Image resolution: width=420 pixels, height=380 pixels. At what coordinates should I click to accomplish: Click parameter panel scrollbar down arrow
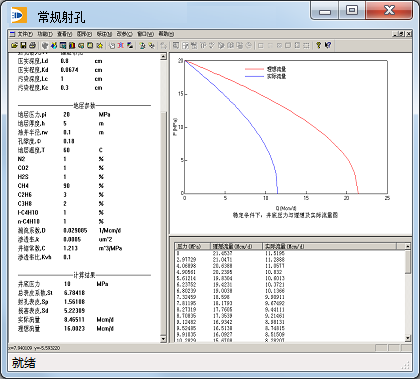(x=163, y=339)
